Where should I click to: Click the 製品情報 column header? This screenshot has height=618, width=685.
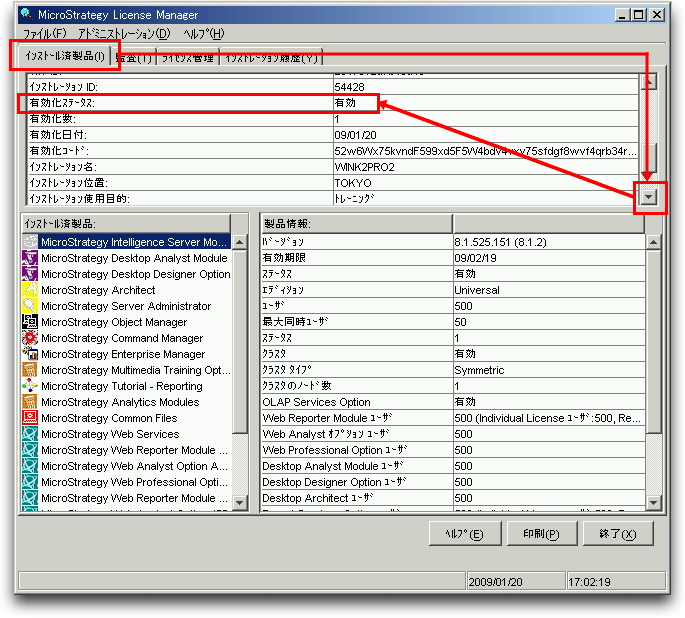(x=356, y=224)
